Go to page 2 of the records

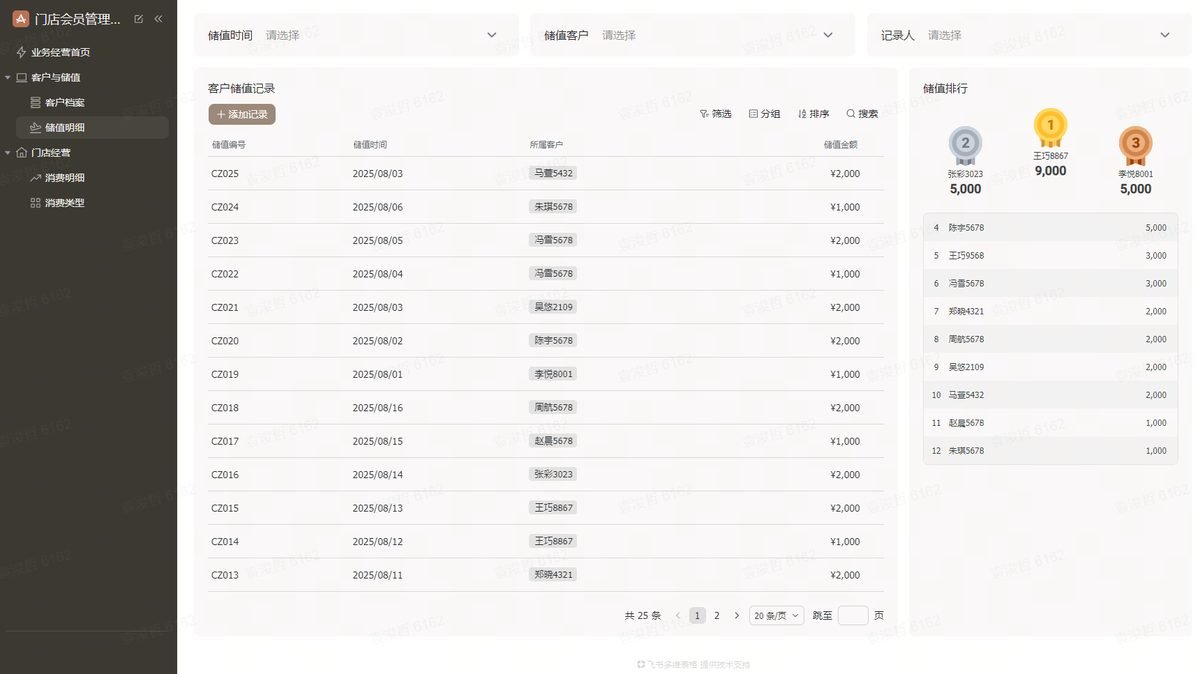pos(717,616)
